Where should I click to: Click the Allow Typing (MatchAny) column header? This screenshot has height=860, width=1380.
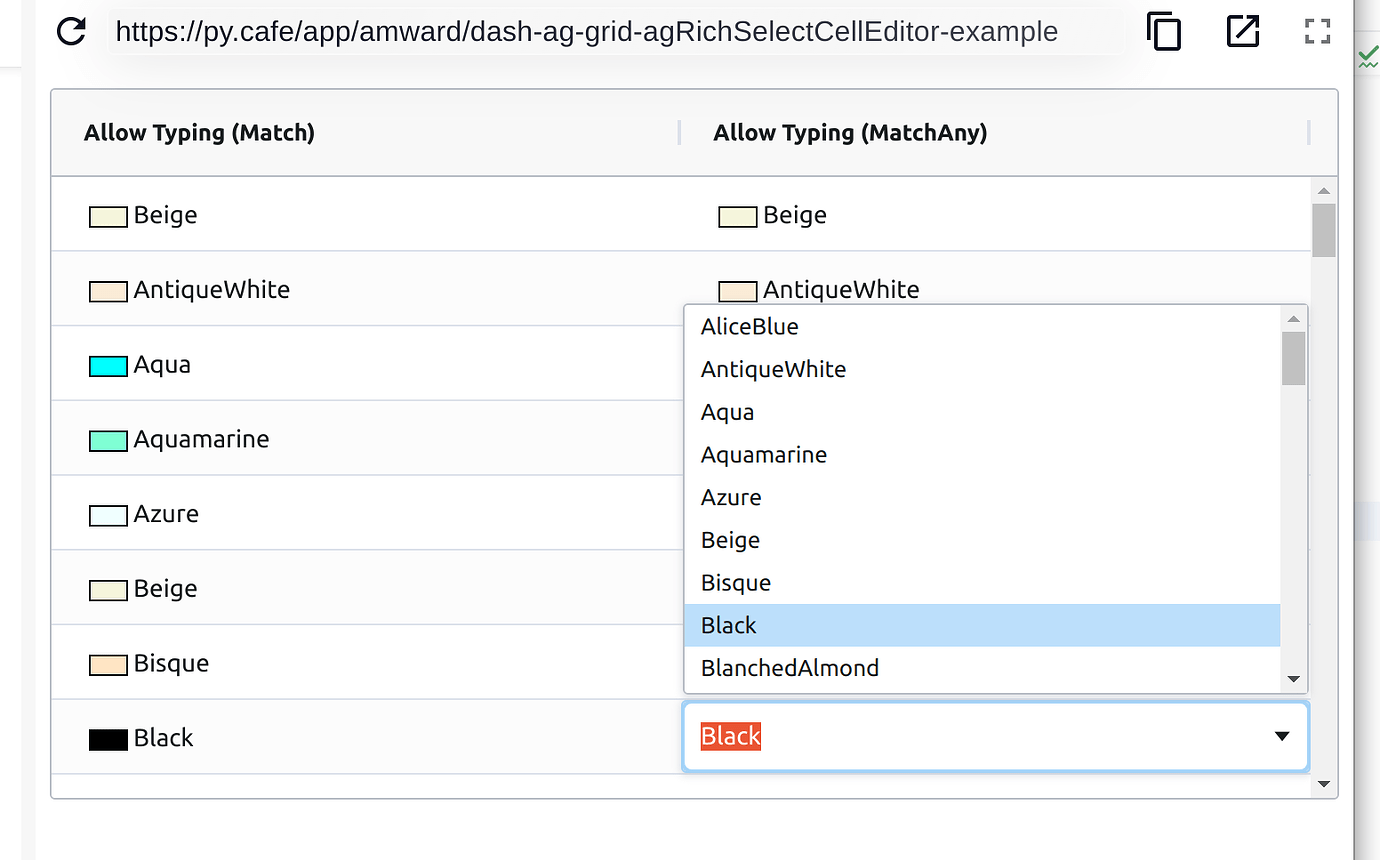point(850,132)
